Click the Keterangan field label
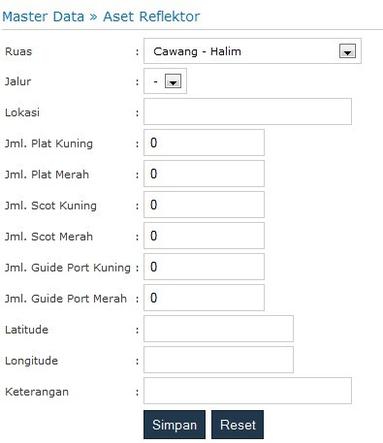Screen dimensions: 383x443 click(x=37, y=392)
